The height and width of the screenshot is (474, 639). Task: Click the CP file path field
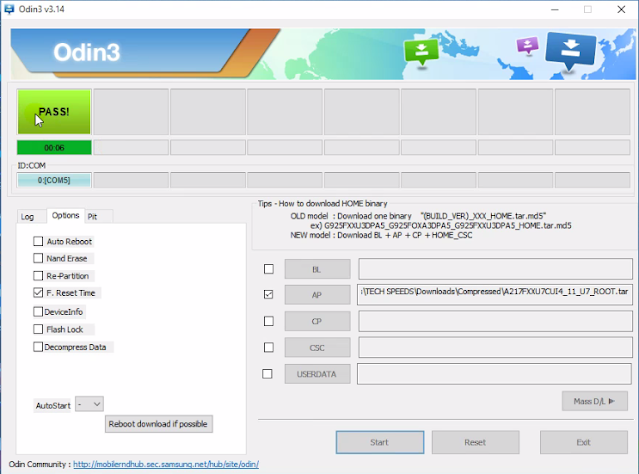point(495,321)
